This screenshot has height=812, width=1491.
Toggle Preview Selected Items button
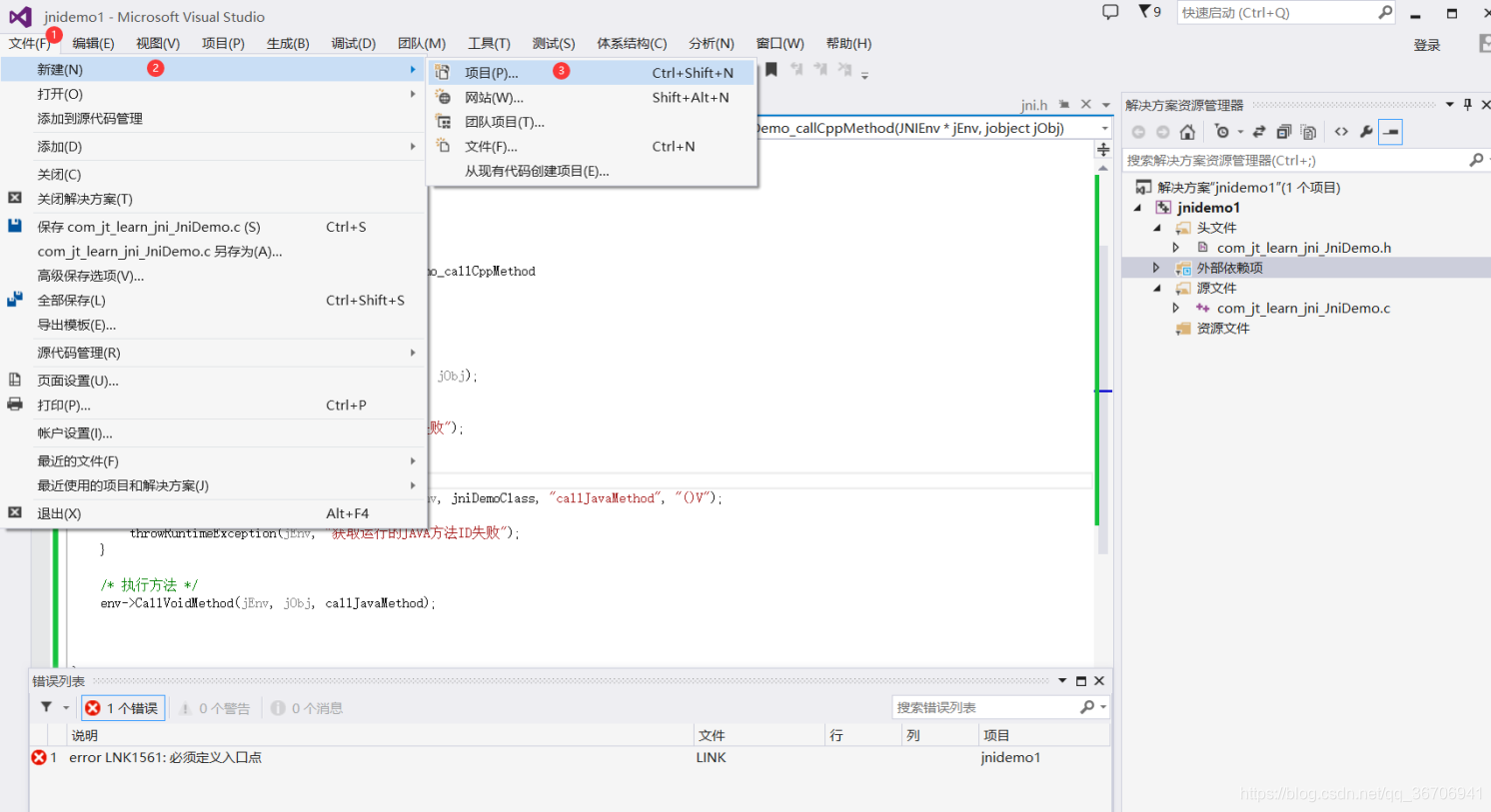pos(1391,132)
